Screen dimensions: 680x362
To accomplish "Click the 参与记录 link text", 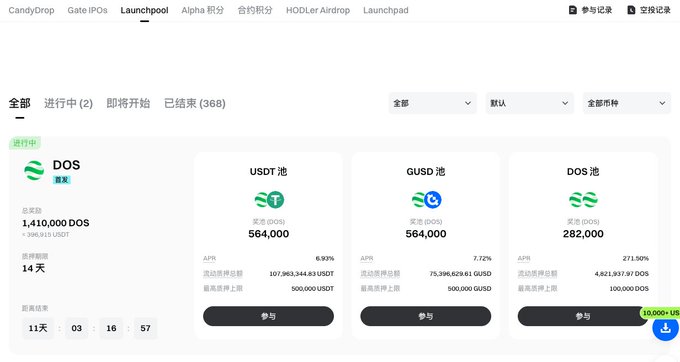I will [597, 10].
